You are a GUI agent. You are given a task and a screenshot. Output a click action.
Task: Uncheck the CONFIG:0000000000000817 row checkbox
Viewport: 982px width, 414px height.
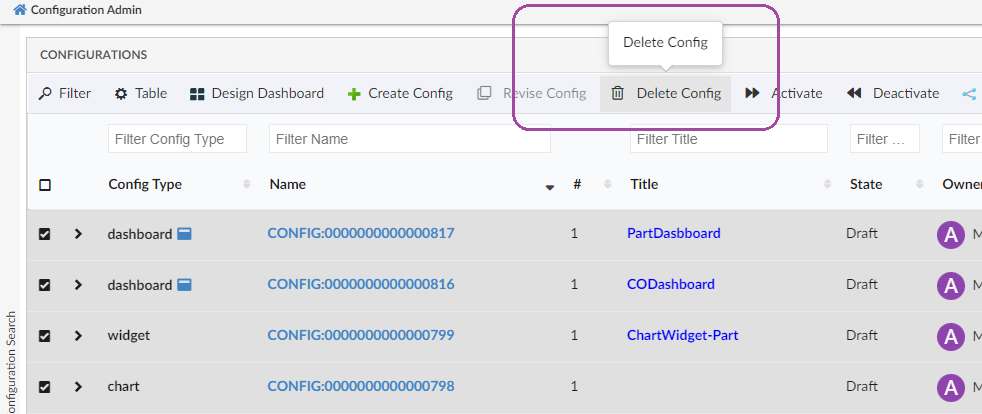tap(44, 234)
